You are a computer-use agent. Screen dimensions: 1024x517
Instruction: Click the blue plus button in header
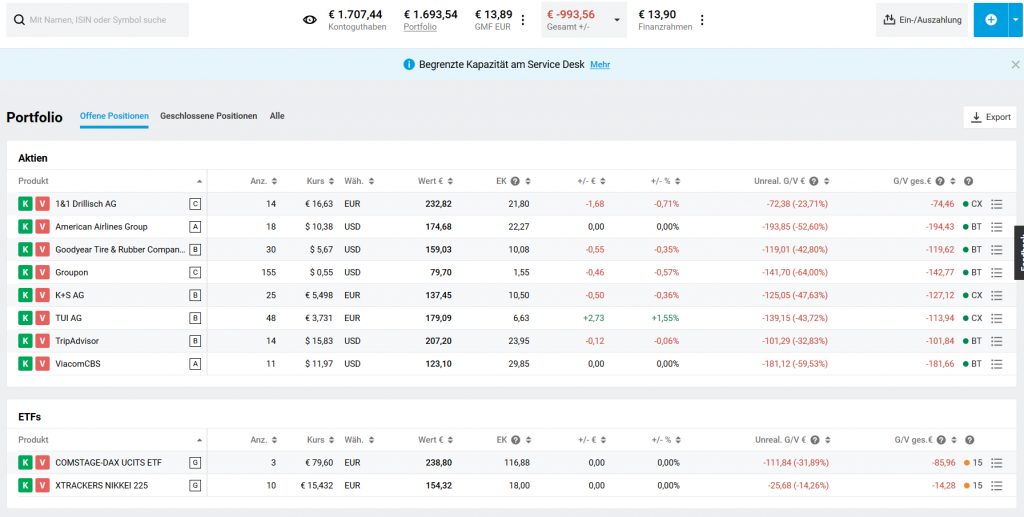coord(990,20)
